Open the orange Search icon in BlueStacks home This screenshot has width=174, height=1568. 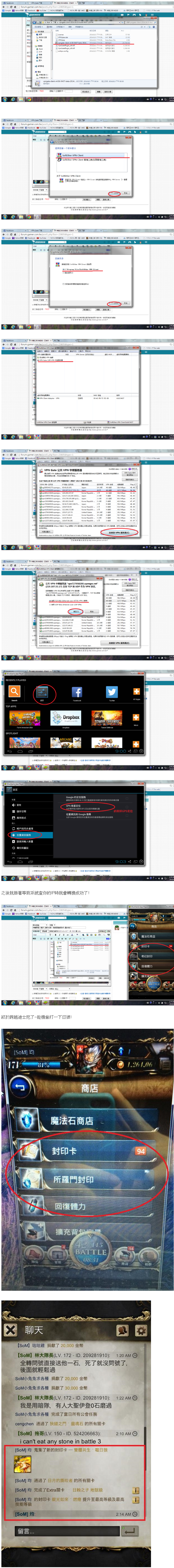[x=15, y=691]
